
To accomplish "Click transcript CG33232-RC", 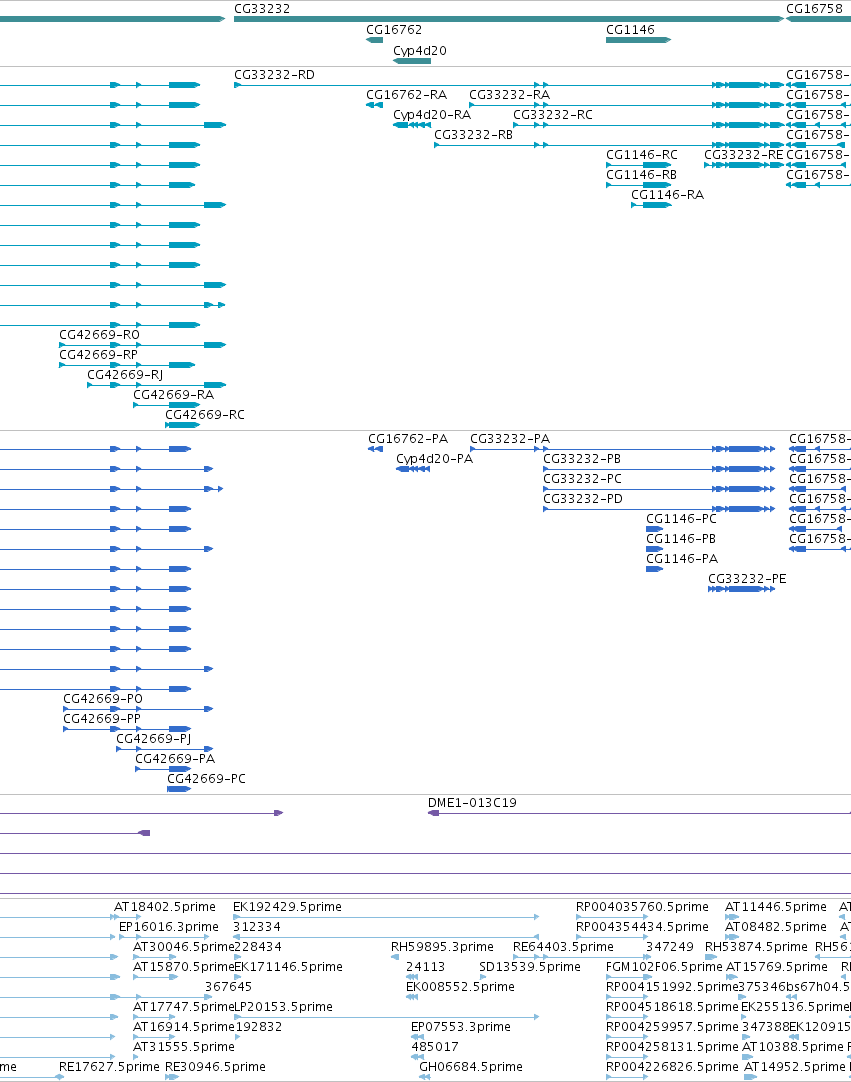I will coord(648,125).
